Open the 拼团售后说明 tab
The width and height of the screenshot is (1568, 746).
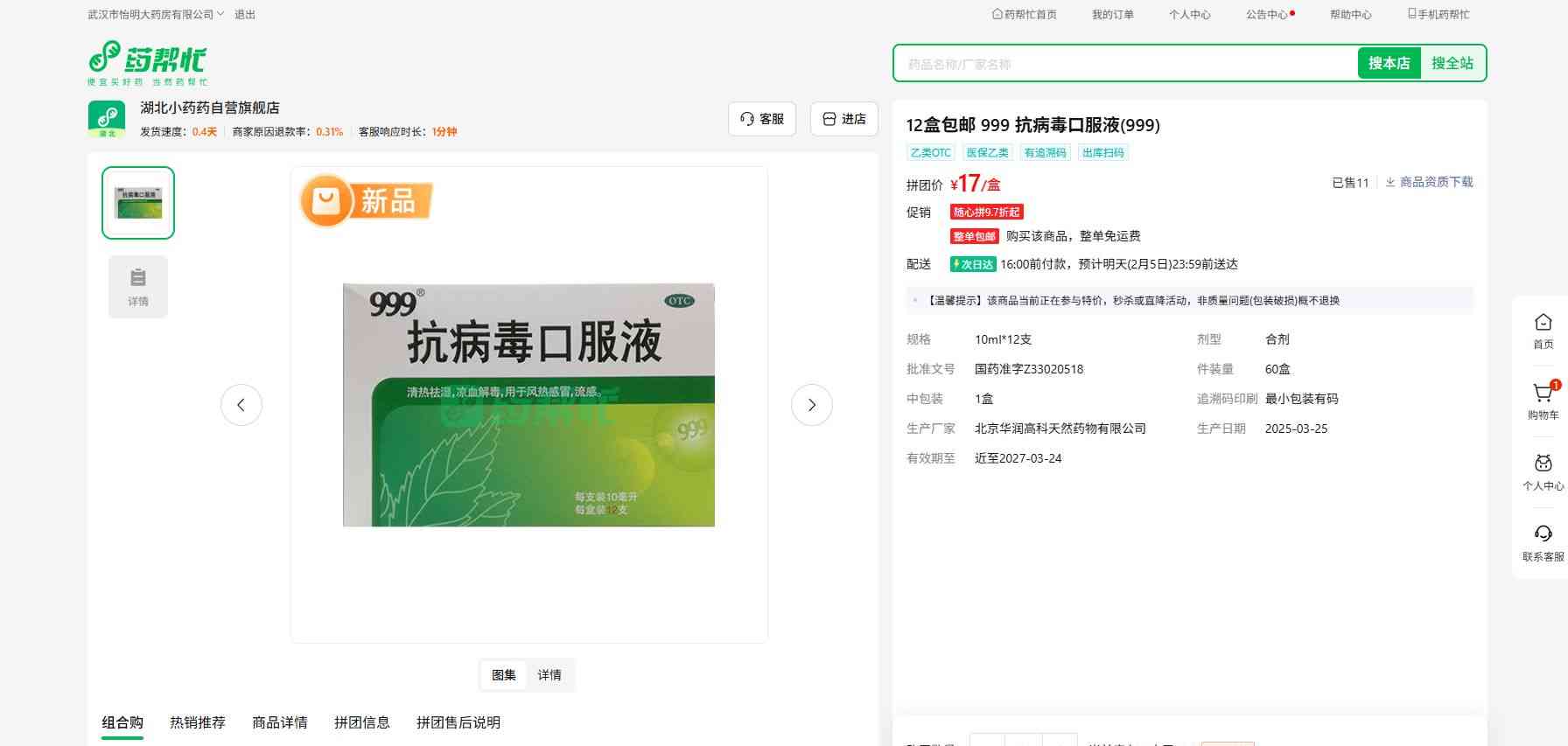[x=458, y=722]
